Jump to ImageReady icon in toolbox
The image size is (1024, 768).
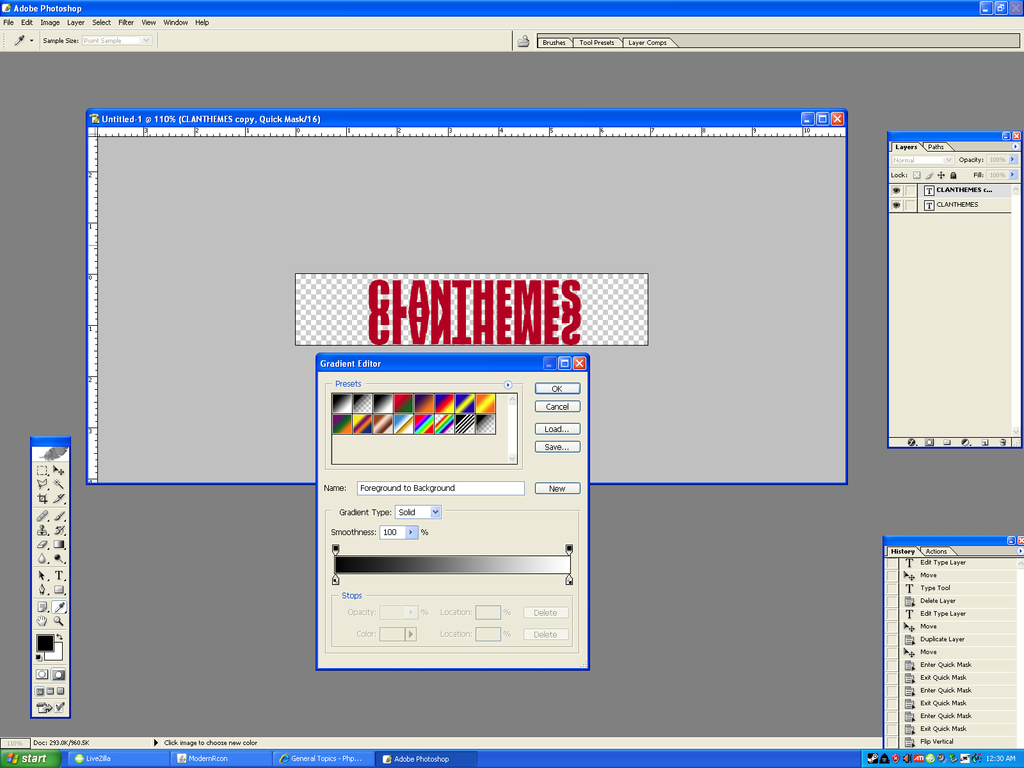(51, 707)
